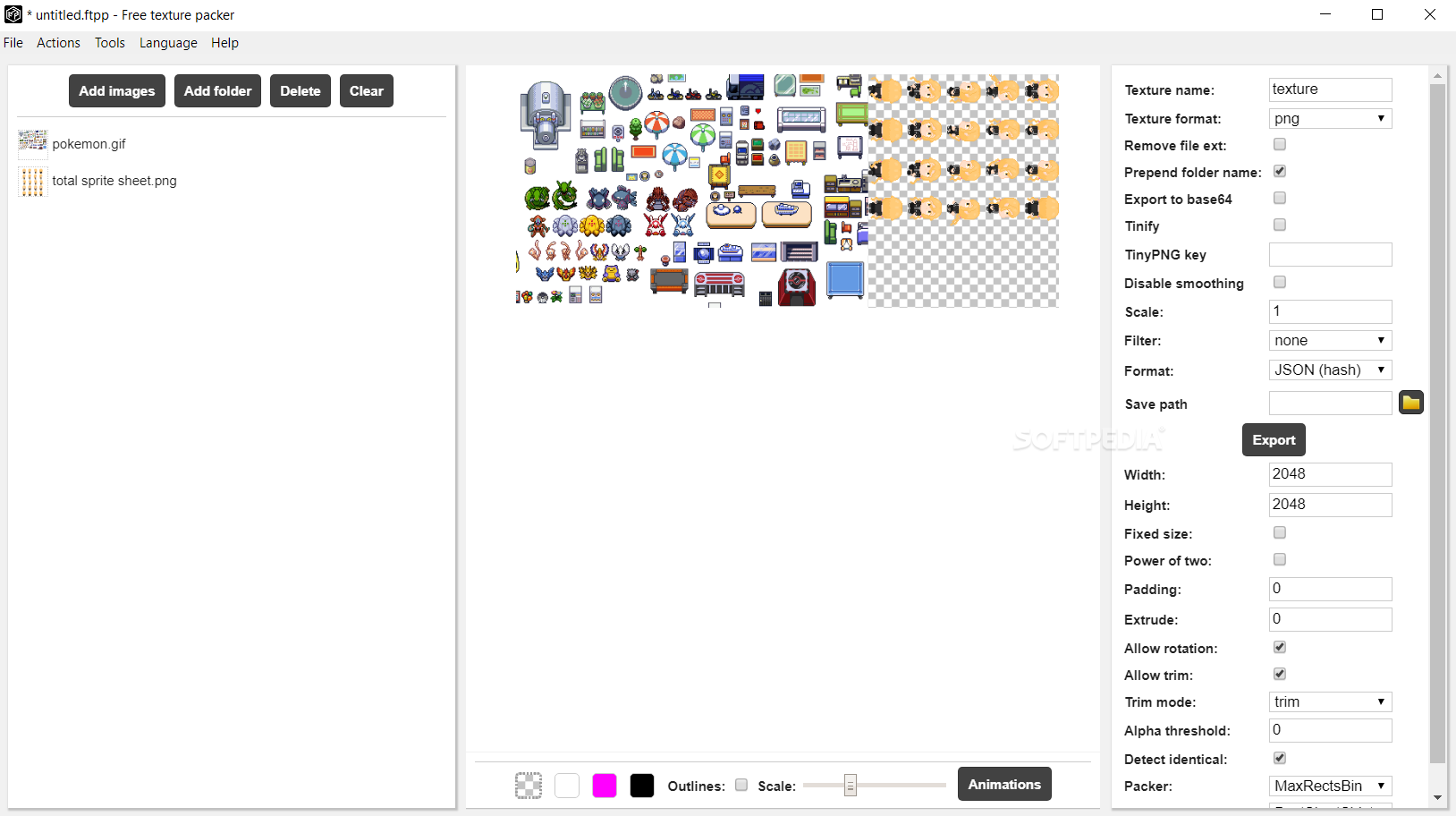Open the Tools menu
The image size is (1456, 816).
(x=110, y=43)
